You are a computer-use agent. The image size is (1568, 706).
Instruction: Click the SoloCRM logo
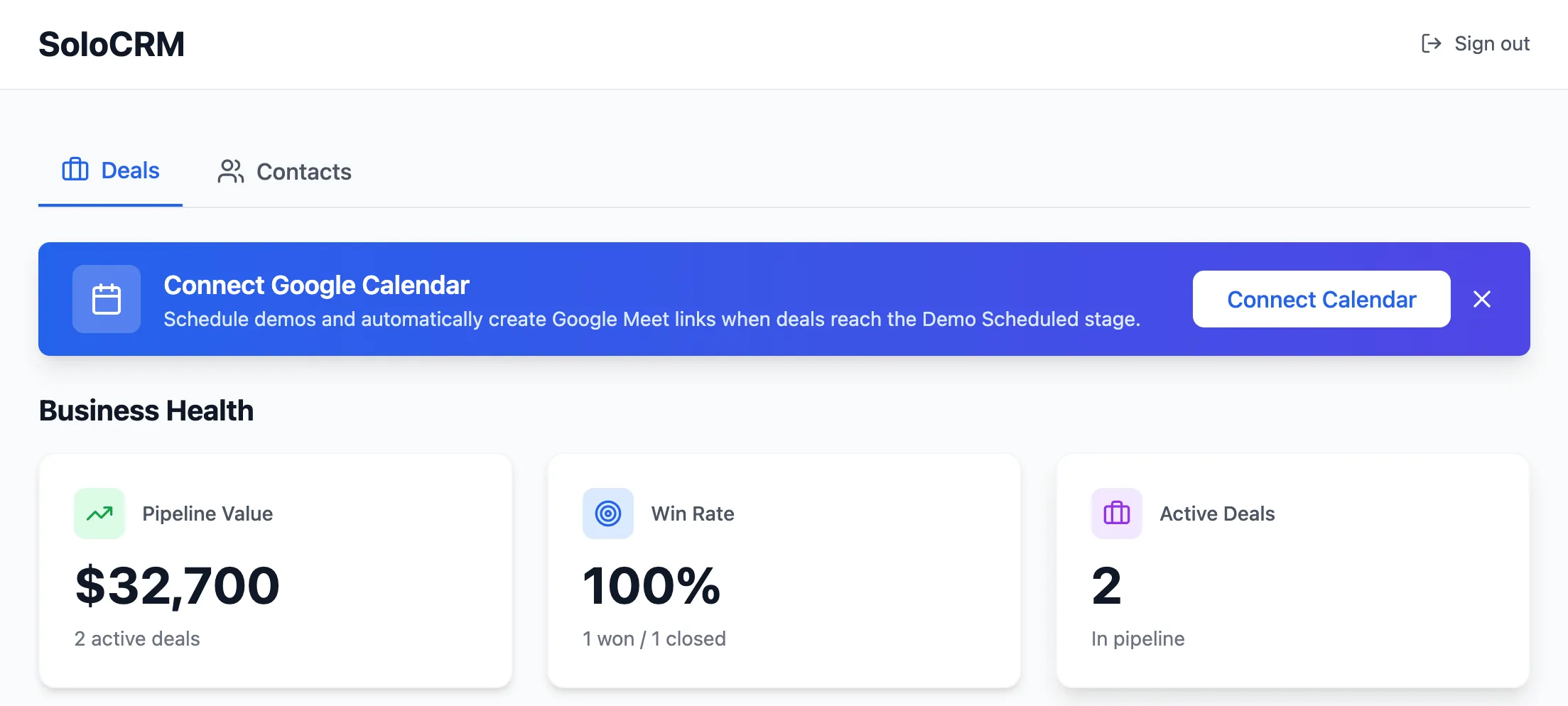point(112,43)
